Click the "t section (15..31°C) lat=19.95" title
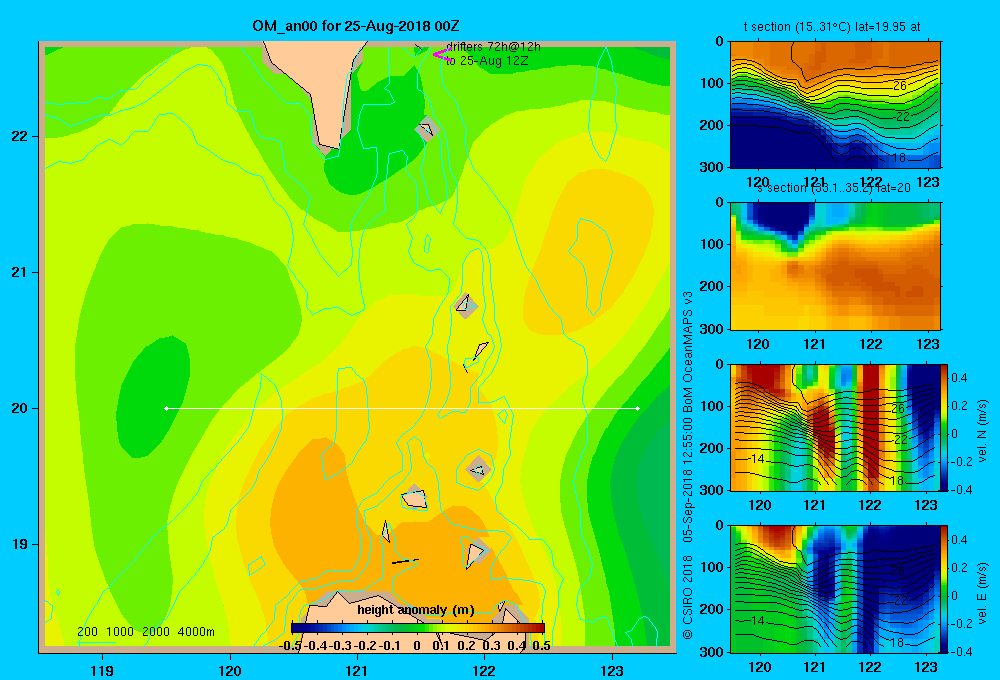 (832, 27)
